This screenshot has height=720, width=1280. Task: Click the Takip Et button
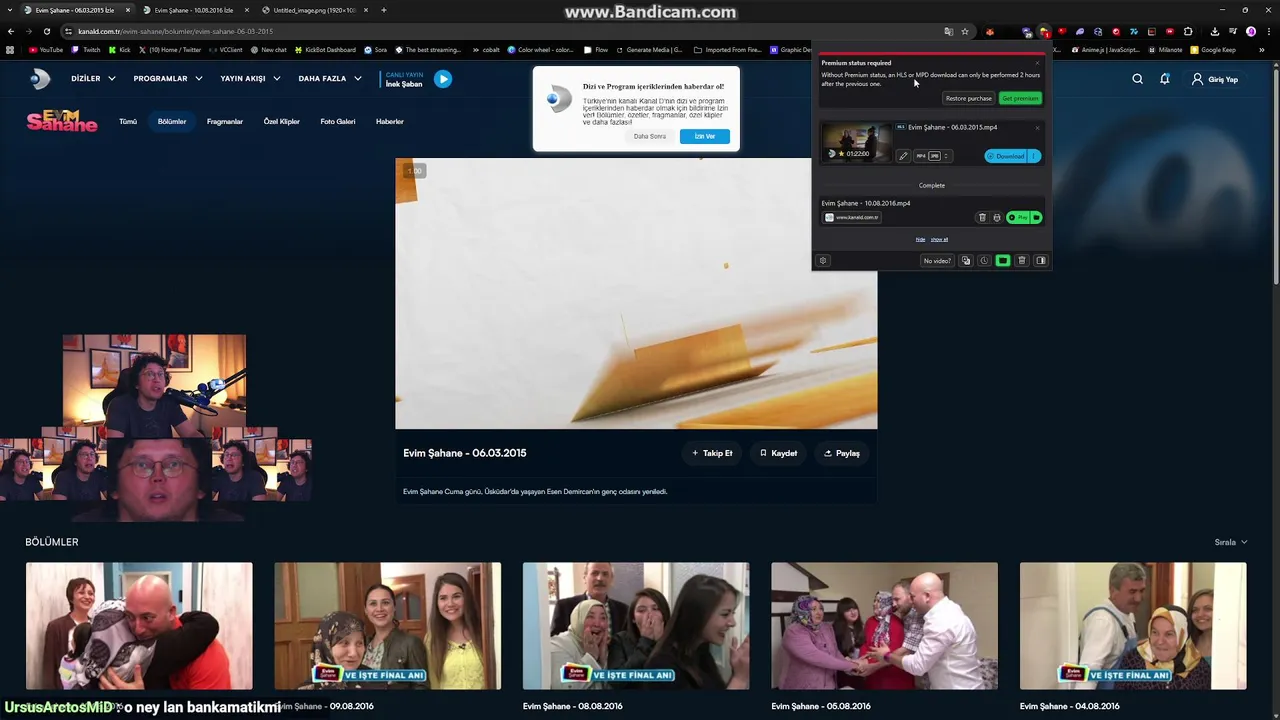click(712, 453)
